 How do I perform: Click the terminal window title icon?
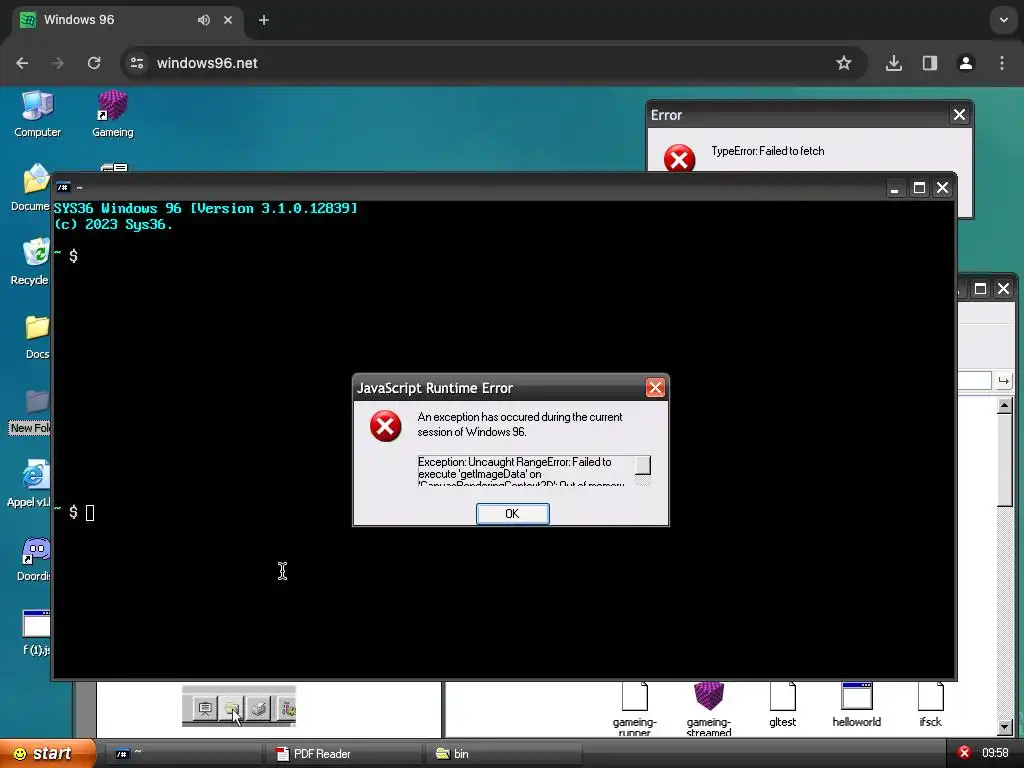(63, 187)
